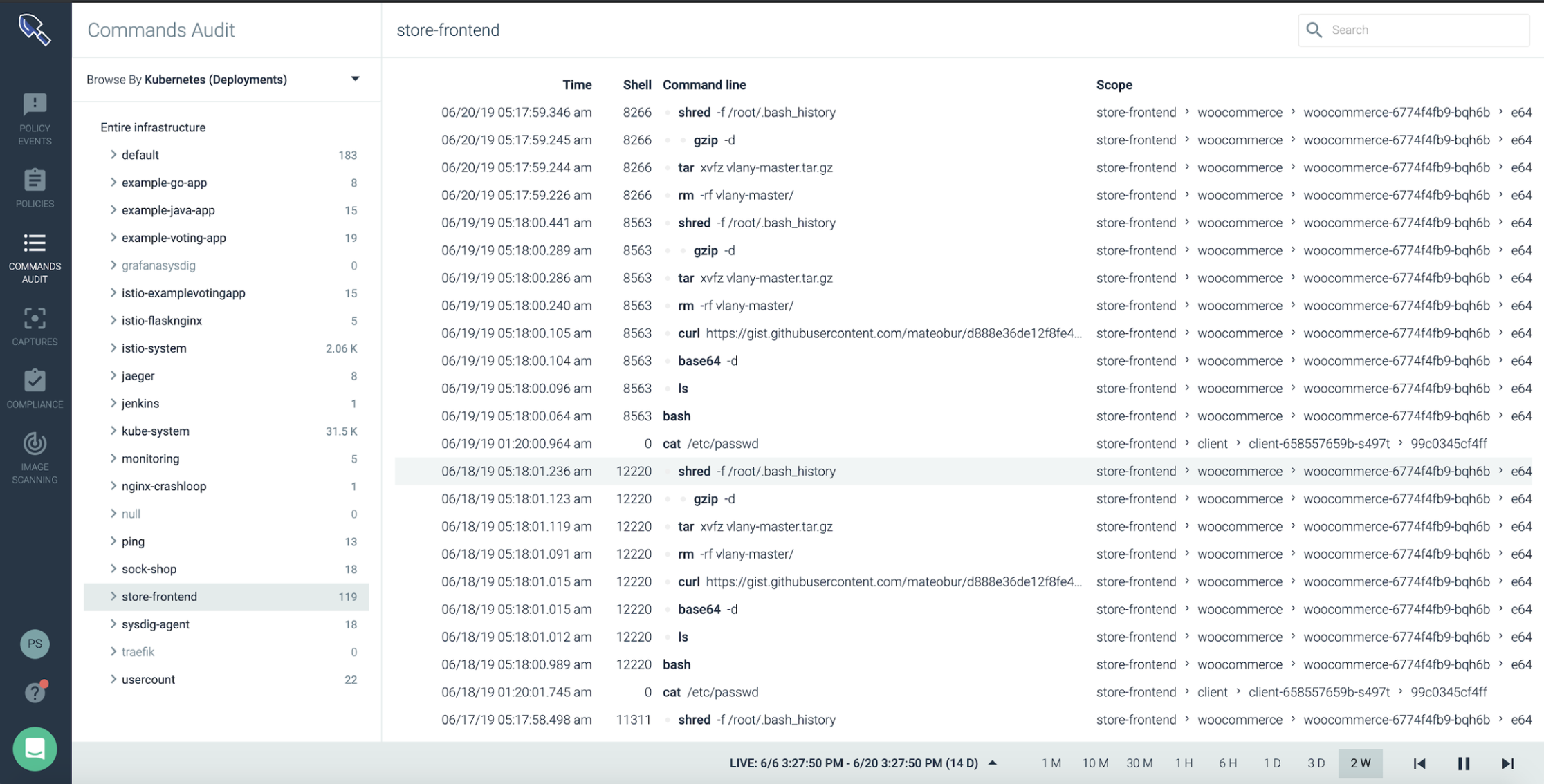1544x784 pixels.
Task: Open 06/19/19 05:18:00.064 bash row
Action: [964, 416]
